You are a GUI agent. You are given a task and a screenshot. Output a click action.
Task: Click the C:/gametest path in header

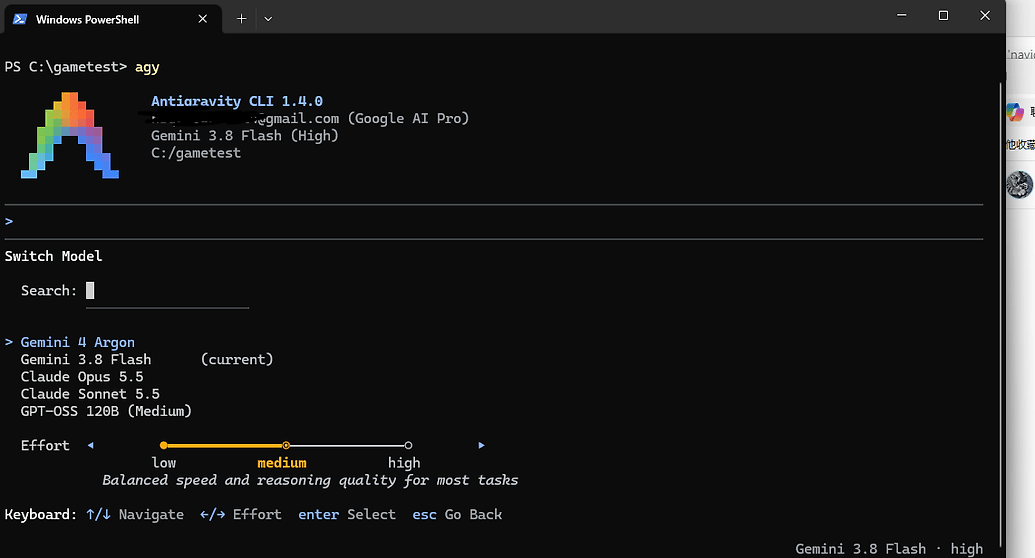pos(196,153)
